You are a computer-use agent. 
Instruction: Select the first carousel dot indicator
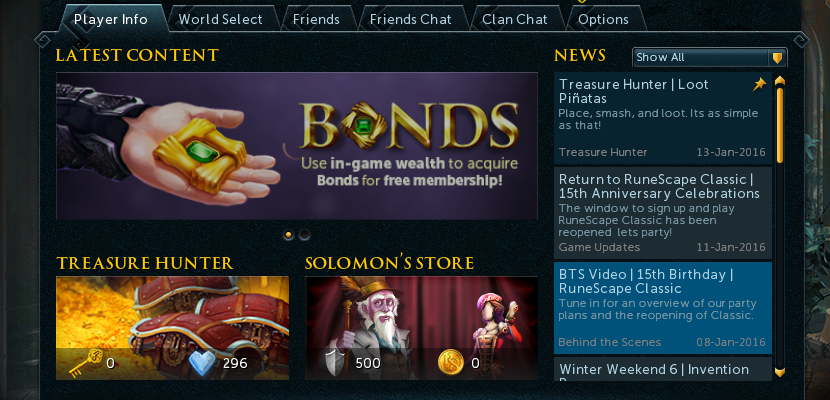(x=288, y=234)
